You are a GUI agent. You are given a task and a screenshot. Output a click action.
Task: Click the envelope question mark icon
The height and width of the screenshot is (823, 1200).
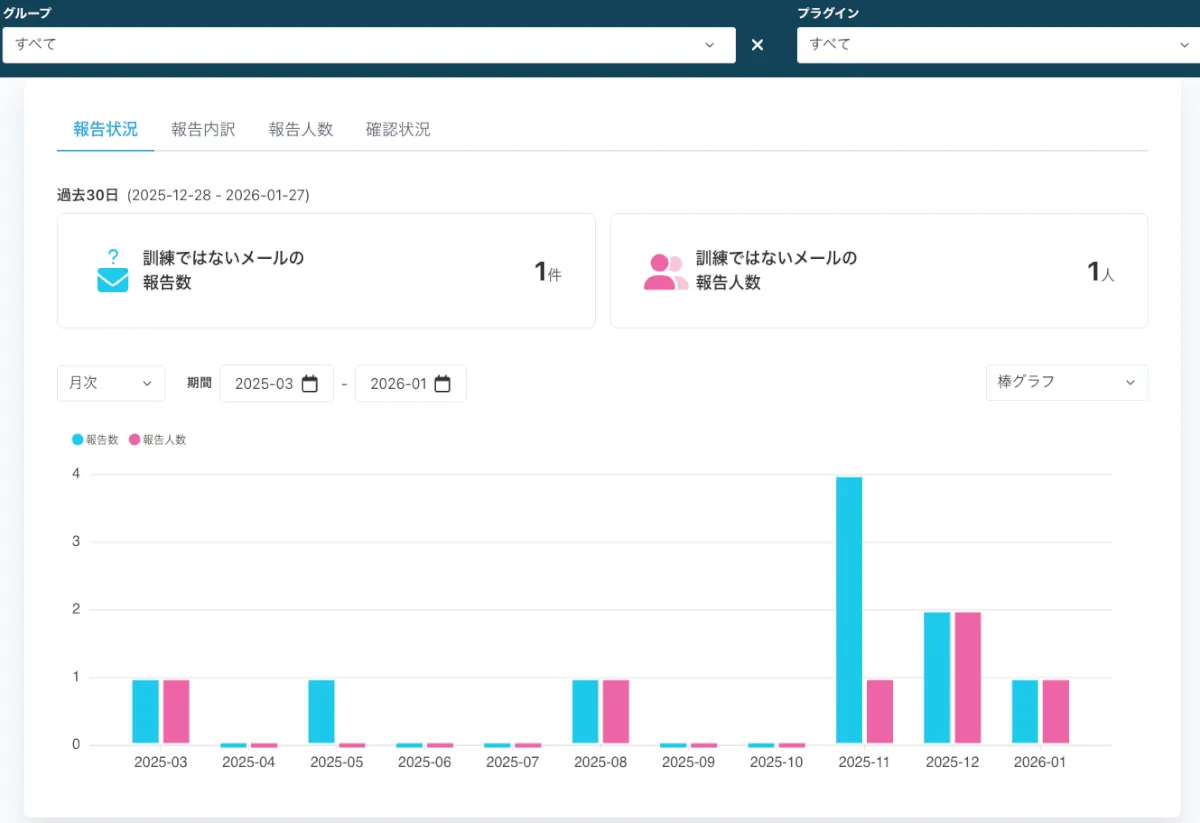[x=113, y=271]
